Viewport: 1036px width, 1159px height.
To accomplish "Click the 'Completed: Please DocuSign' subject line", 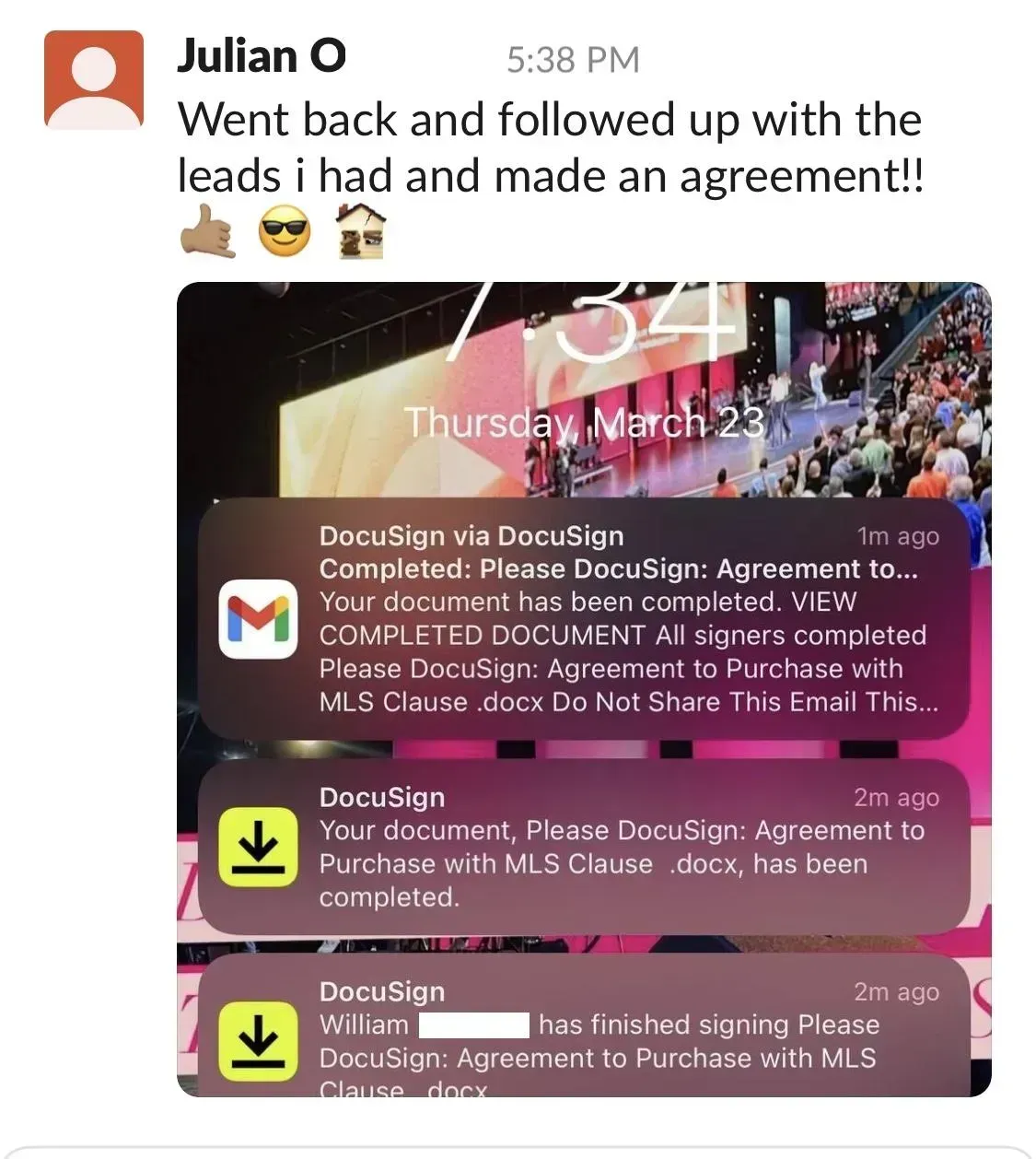I will pos(619,569).
